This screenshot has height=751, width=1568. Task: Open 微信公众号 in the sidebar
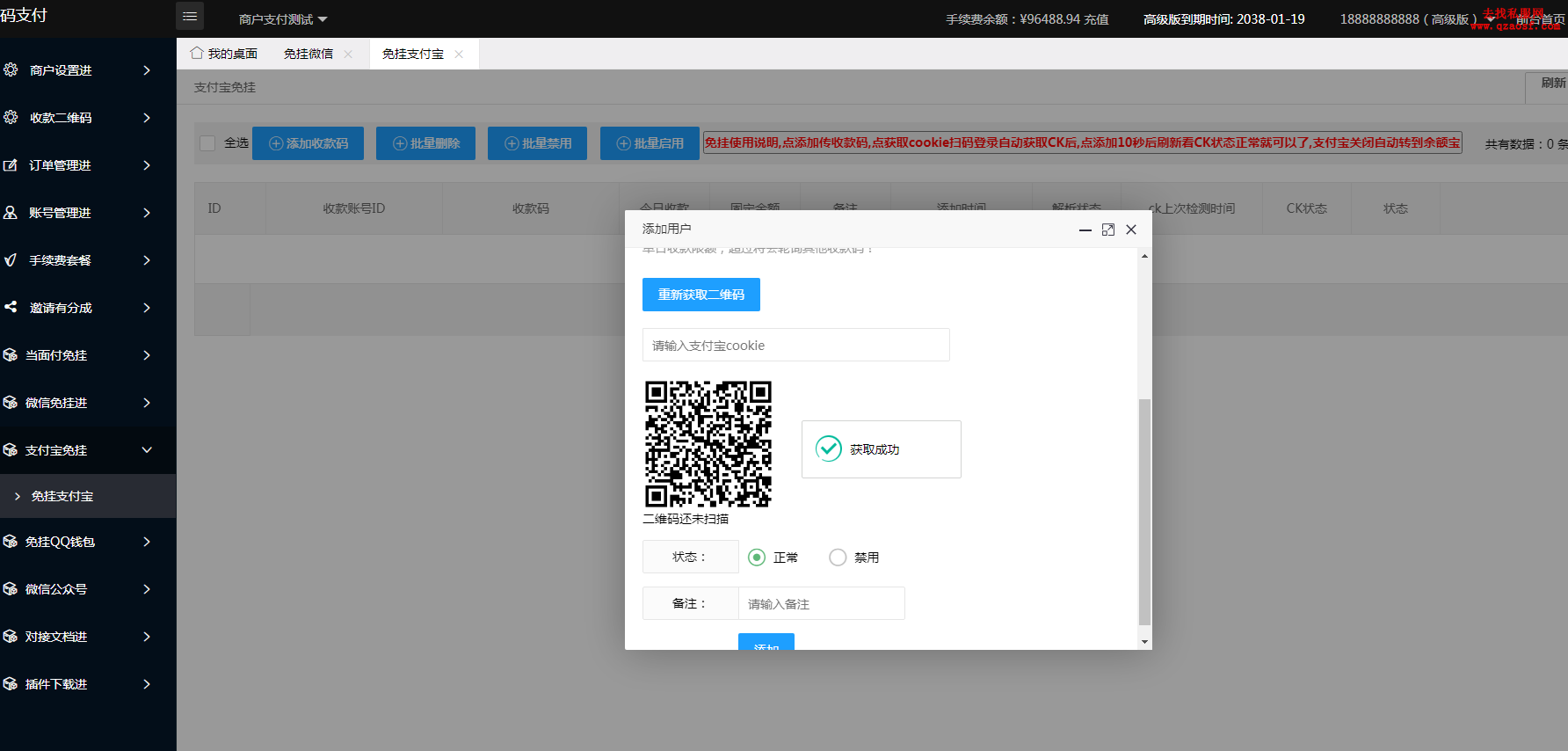(88, 588)
